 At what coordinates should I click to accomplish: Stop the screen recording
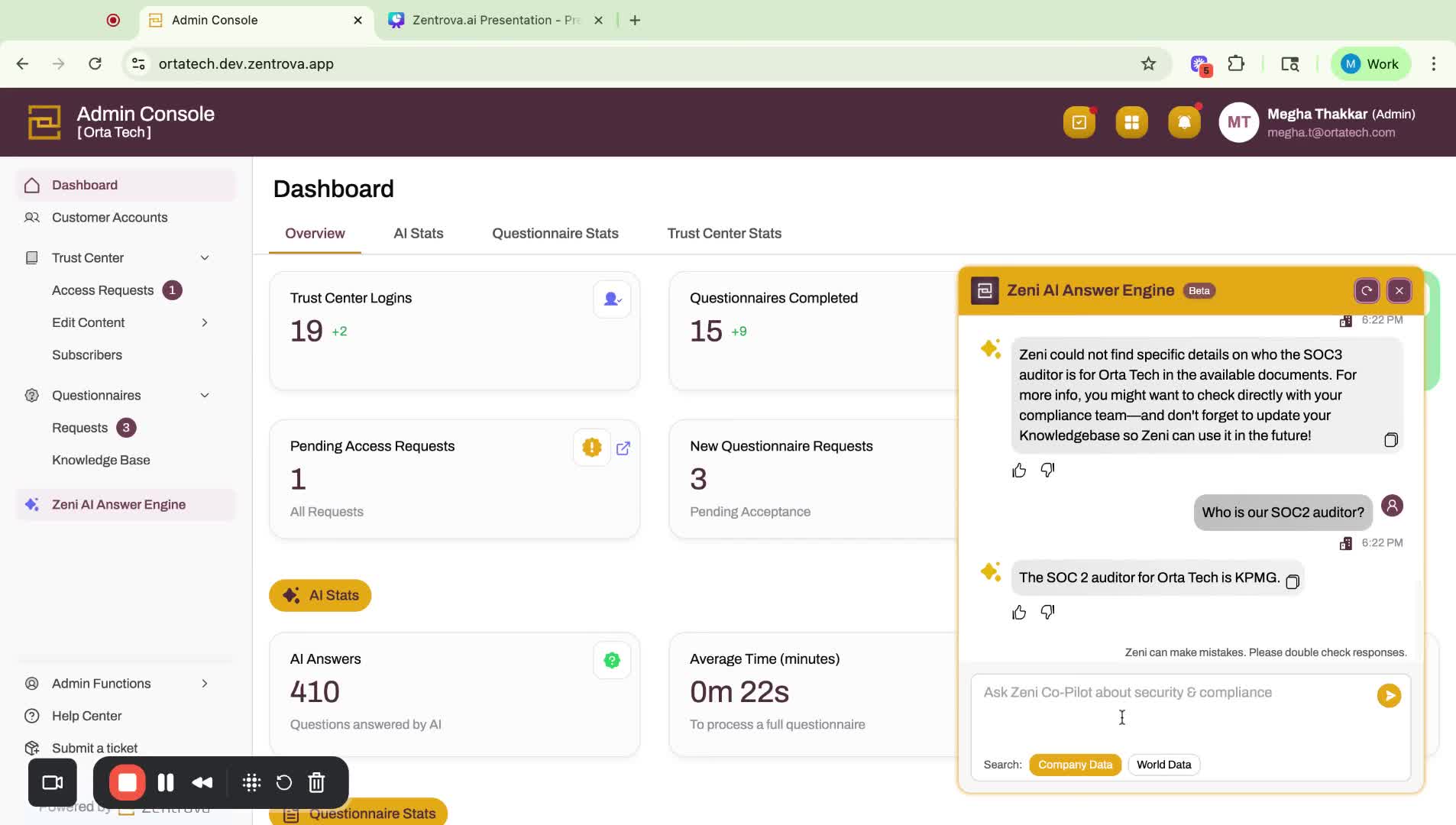[127, 782]
